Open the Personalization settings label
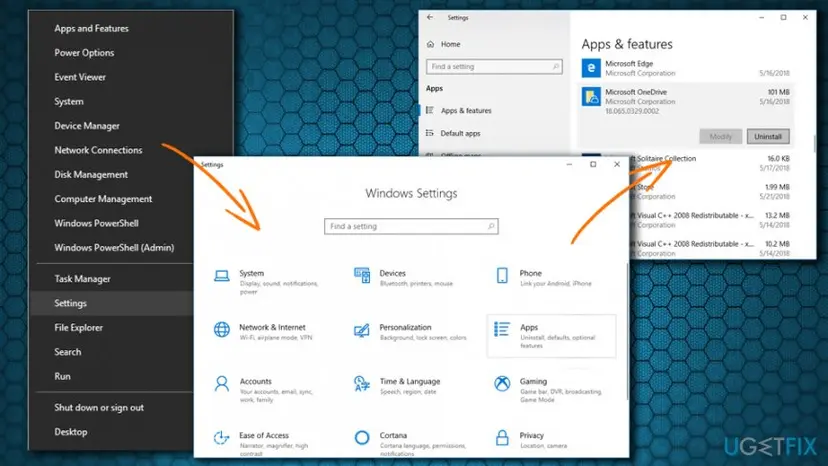 (x=405, y=327)
